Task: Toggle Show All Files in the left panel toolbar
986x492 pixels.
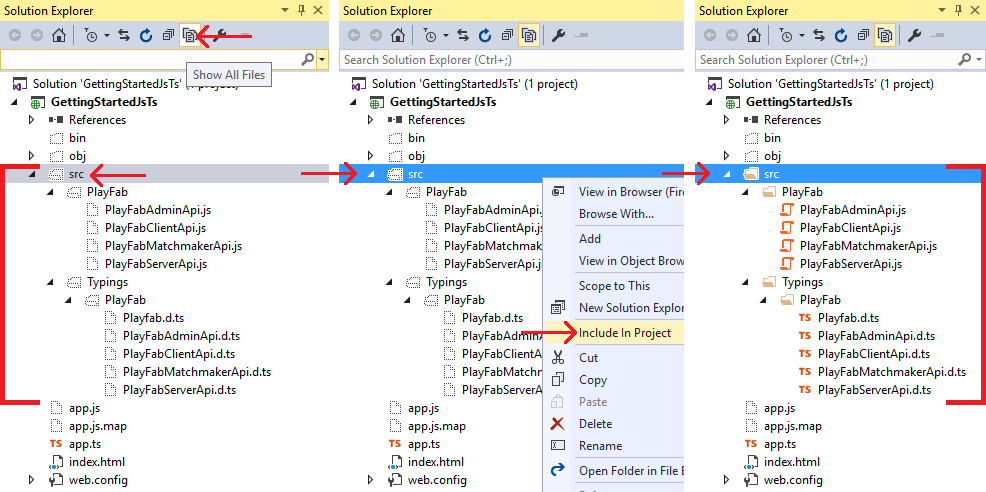Action: tap(188, 36)
